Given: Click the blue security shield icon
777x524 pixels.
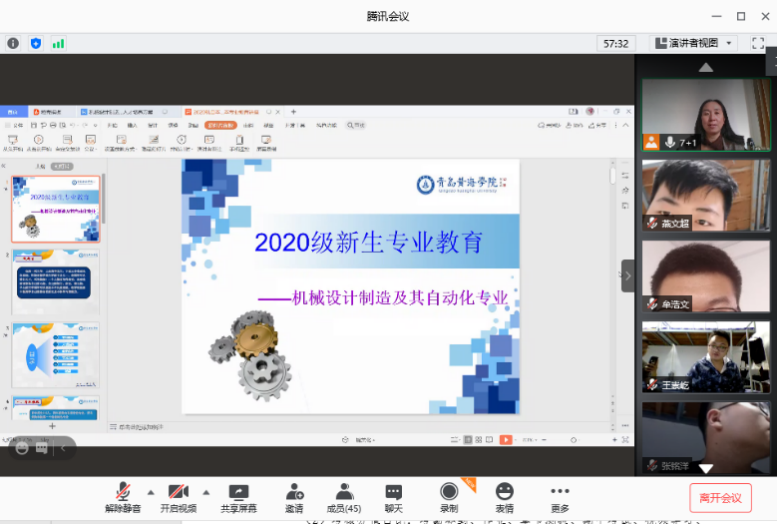Looking at the screenshot, I should tap(36, 43).
